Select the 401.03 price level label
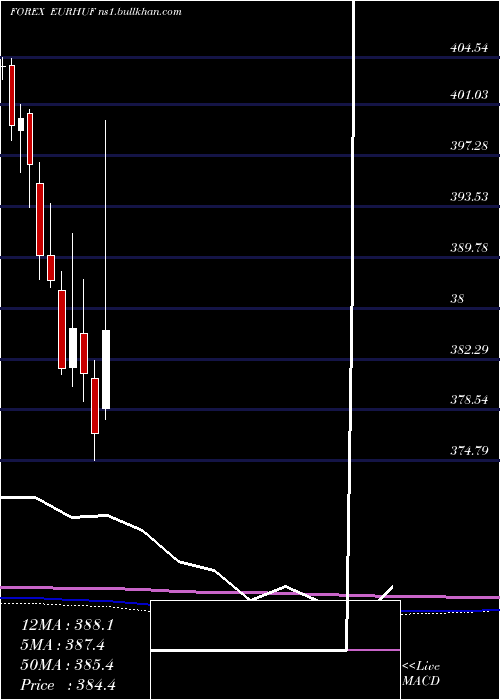The height and width of the screenshot is (700, 500). tap(468, 95)
